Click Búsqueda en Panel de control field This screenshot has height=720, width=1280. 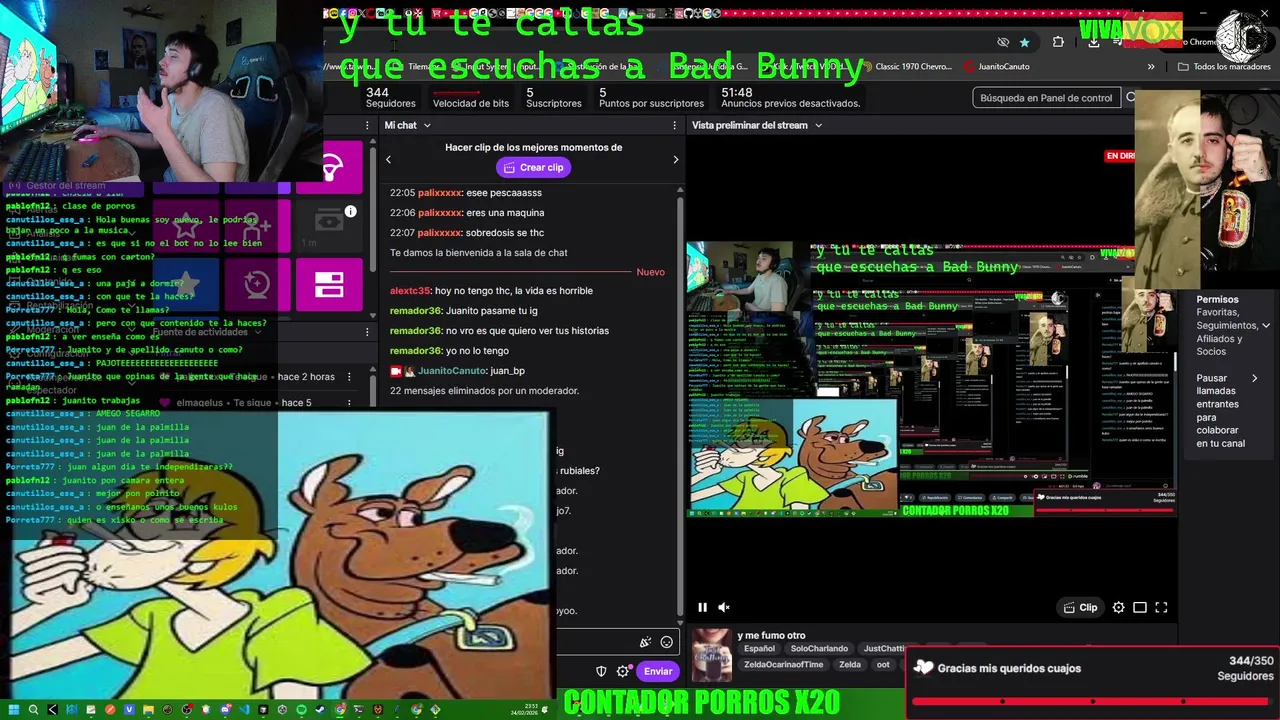tap(1046, 97)
